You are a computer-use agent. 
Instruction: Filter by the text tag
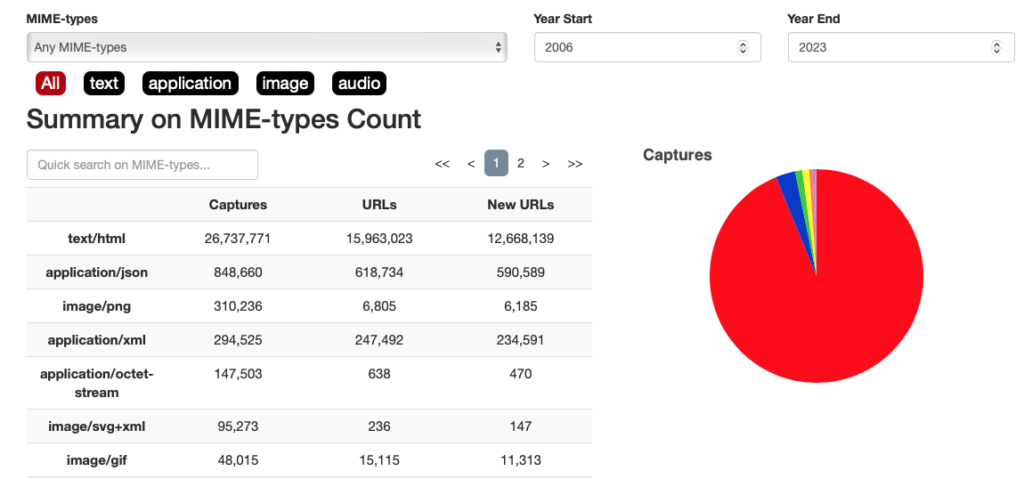104,84
